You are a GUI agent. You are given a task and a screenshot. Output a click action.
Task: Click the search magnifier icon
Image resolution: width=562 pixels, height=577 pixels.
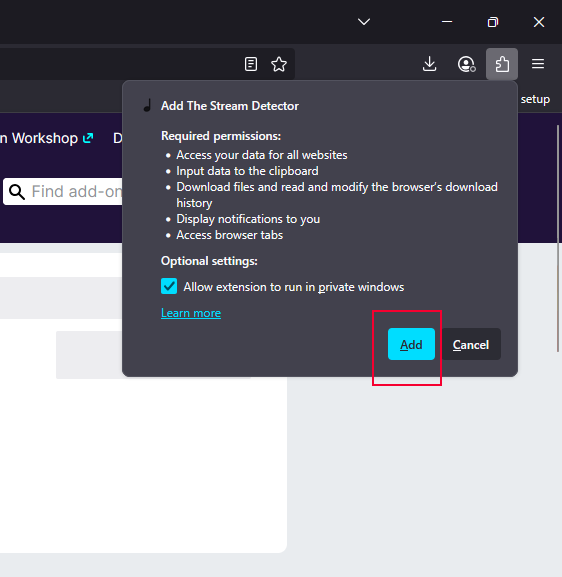[x=17, y=192]
